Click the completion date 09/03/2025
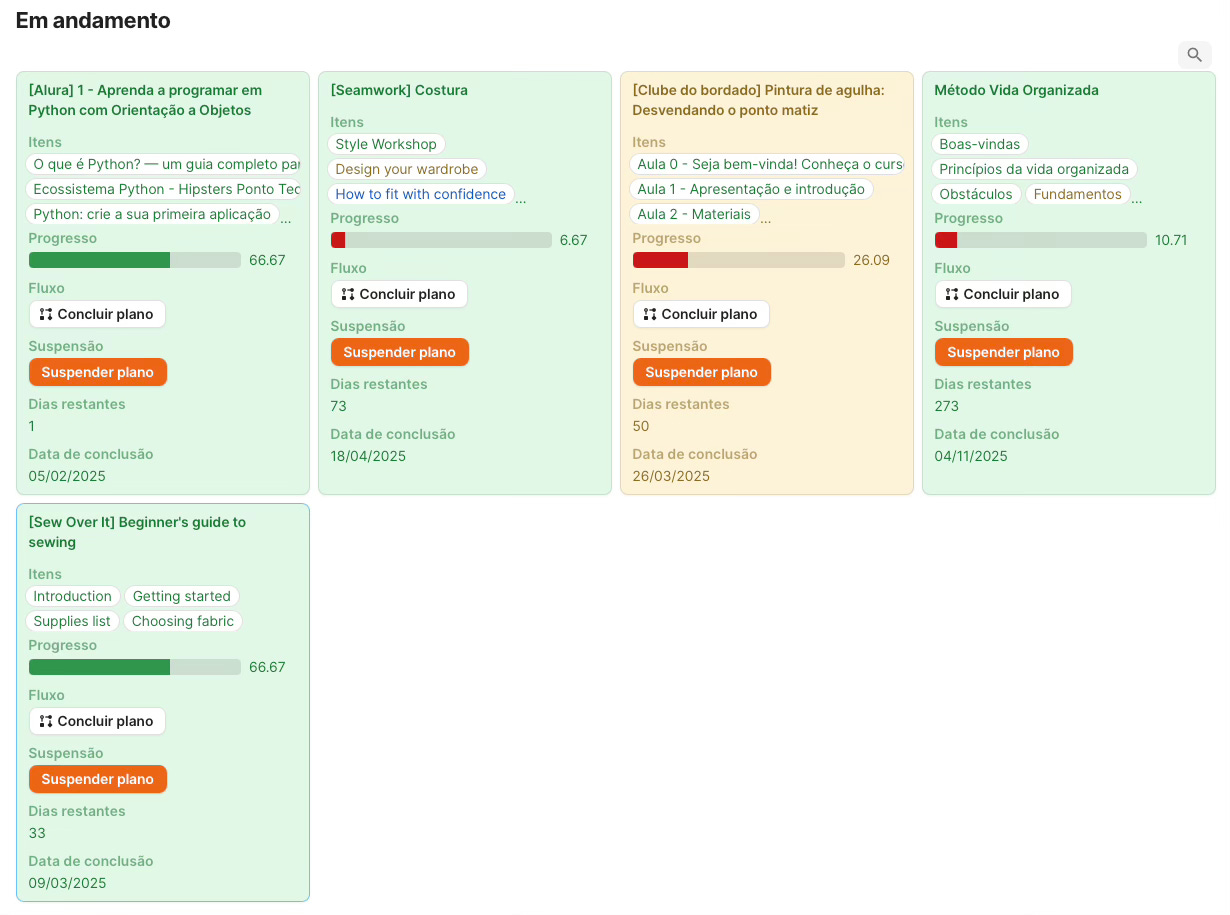Image resolution: width=1230 pixels, height=915 pixels. pyautogui.click(x=67, y=883)
